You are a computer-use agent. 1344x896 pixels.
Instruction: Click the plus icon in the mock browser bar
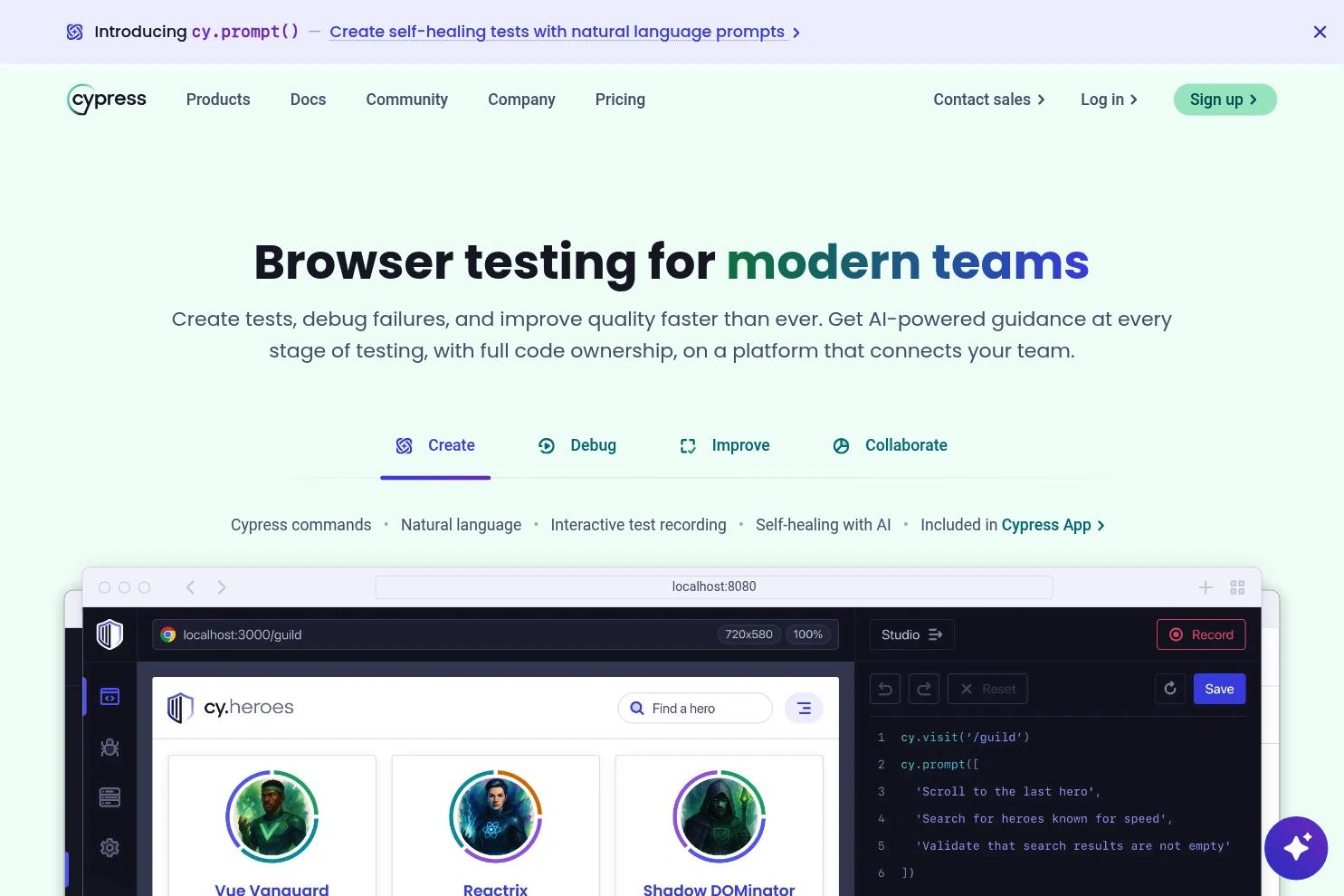(x=1206, y=587)
